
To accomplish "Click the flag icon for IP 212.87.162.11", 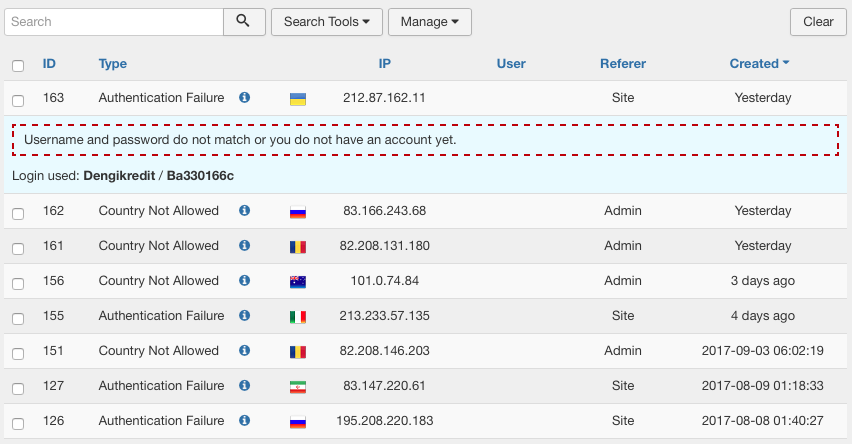I will click(297, 99).
